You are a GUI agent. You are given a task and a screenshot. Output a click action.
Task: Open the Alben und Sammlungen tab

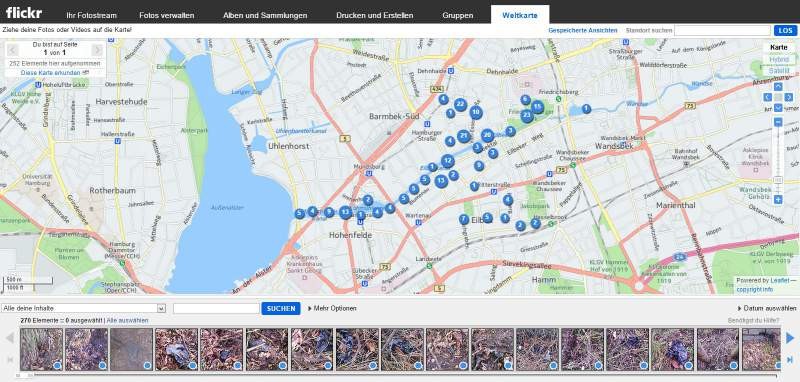(265, 16)
